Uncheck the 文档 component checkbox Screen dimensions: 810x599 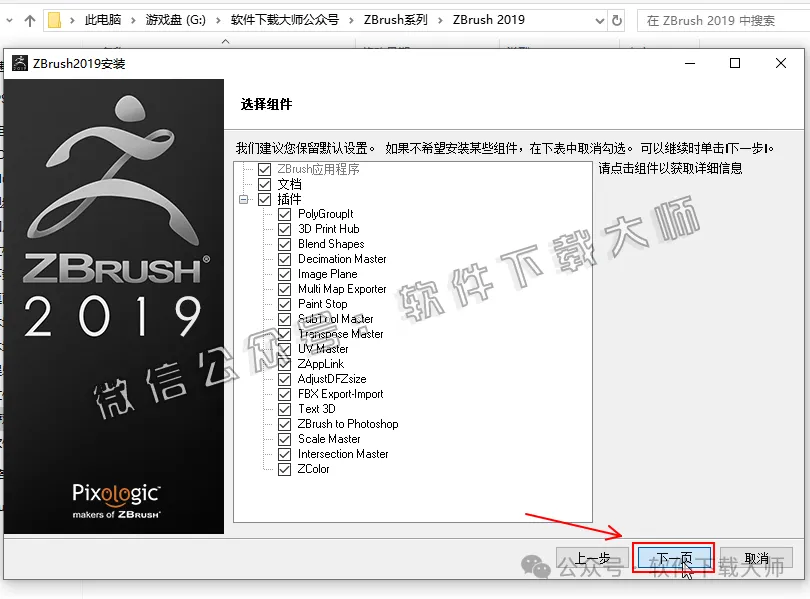point(265,184)
